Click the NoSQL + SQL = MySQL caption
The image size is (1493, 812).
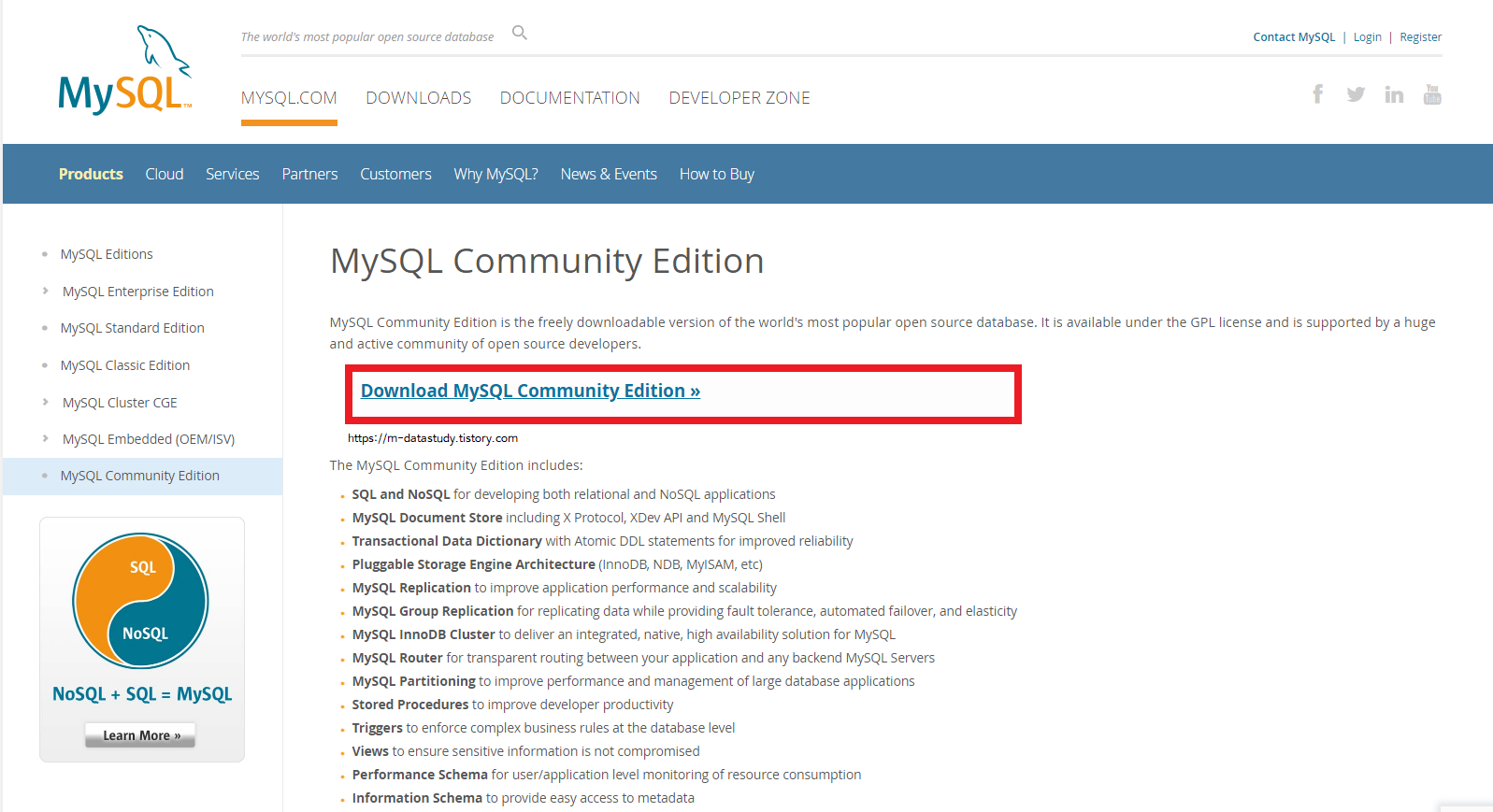(x=142, y=694)
